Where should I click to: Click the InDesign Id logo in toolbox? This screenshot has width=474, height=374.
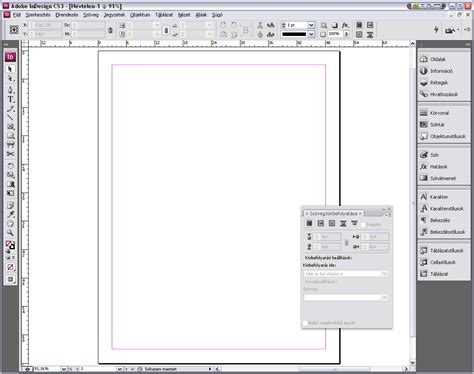(x=10, y=57)
